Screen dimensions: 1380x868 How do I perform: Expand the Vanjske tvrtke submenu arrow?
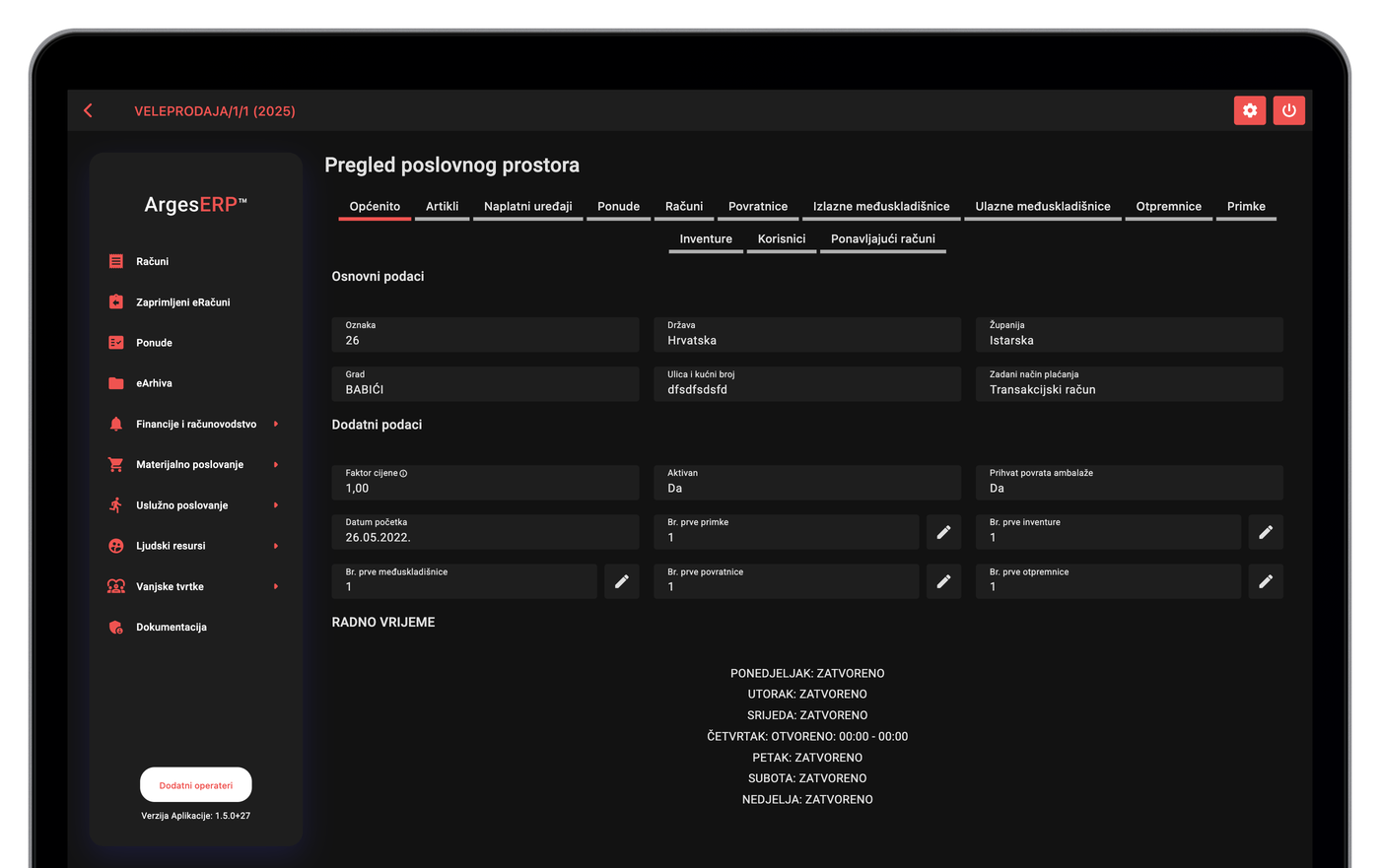(x=276, y=586)
